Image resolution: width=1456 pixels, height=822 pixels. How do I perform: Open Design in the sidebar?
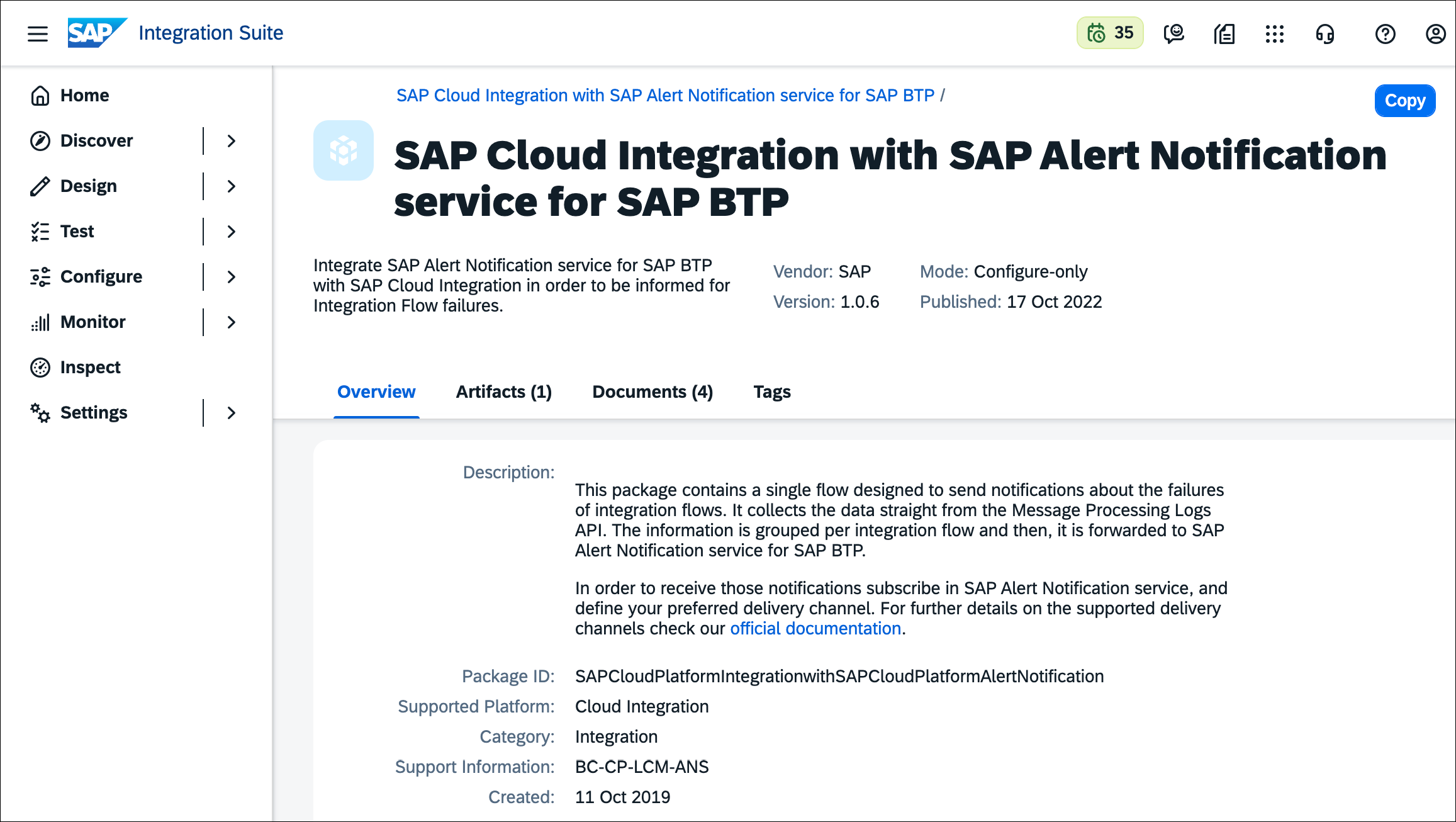point(89,186)
